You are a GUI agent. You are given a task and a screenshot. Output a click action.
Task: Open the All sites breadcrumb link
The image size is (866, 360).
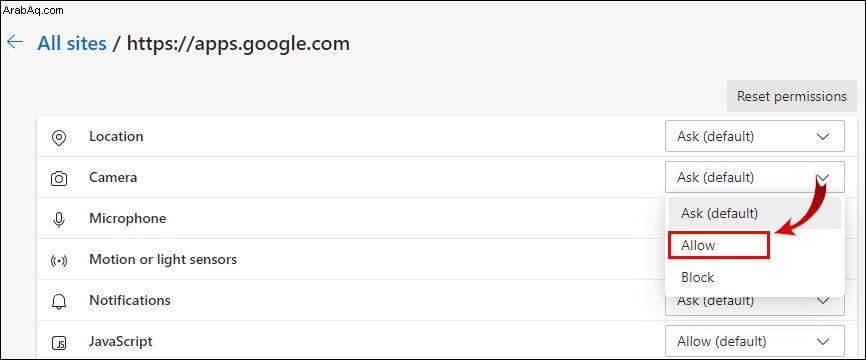click(72, 43)
